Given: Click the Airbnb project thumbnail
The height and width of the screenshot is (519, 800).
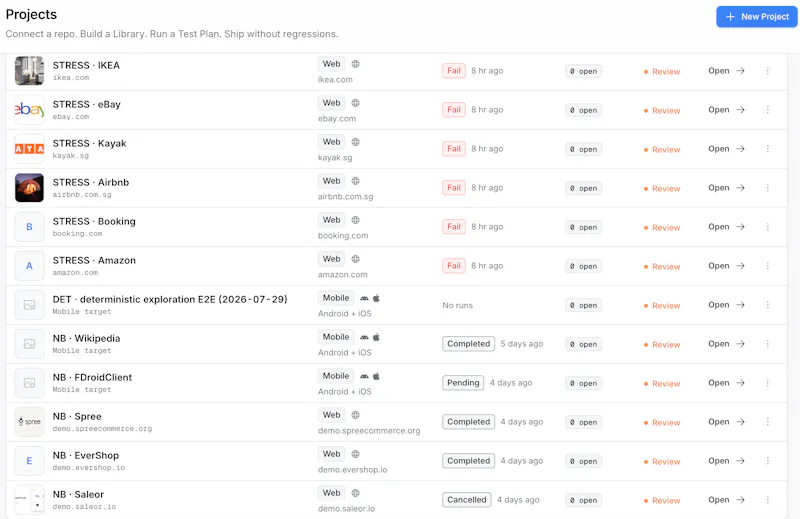Looking at the screenshot, I should [29, 188].
